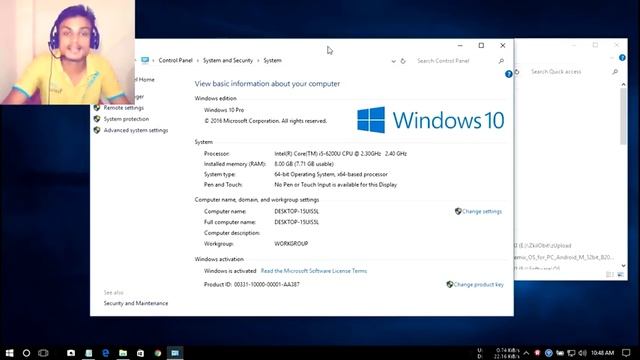This screenshot has height=360, width=640.
Task: Click the Explorer window search magnifier icon
Action: point(615,71)
